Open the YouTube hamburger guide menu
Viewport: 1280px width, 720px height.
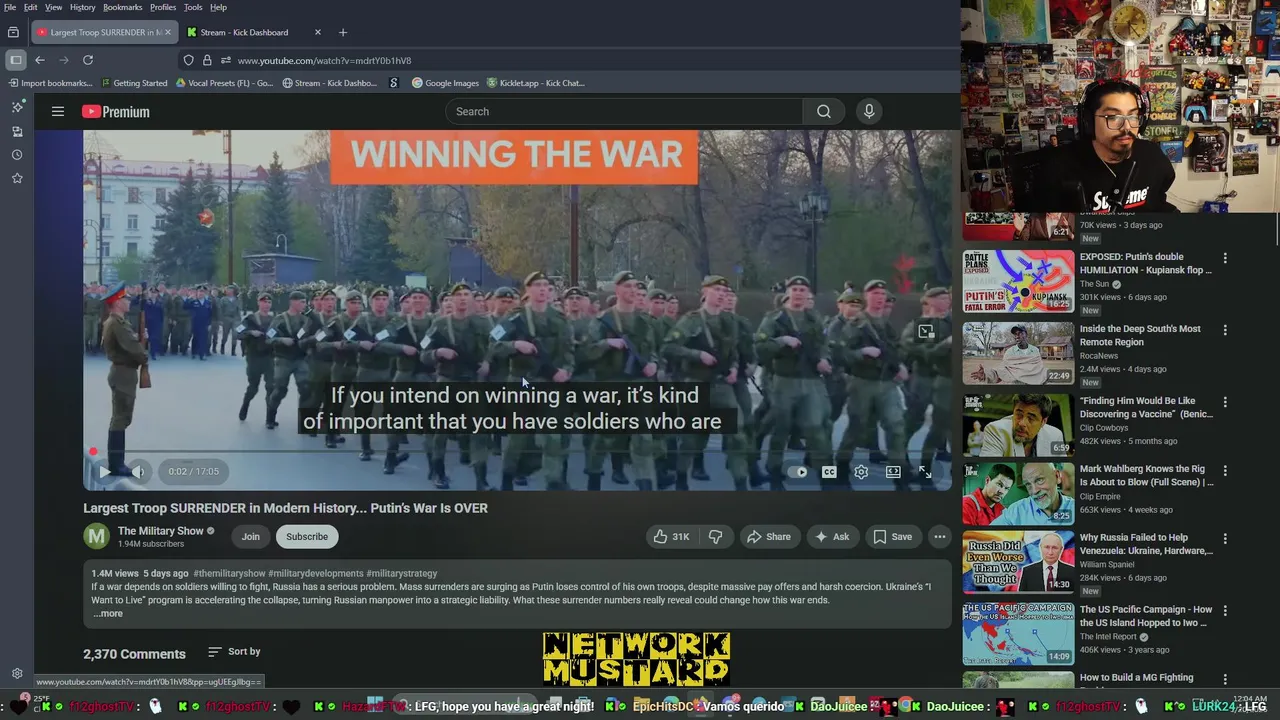(x=58, y=112)
